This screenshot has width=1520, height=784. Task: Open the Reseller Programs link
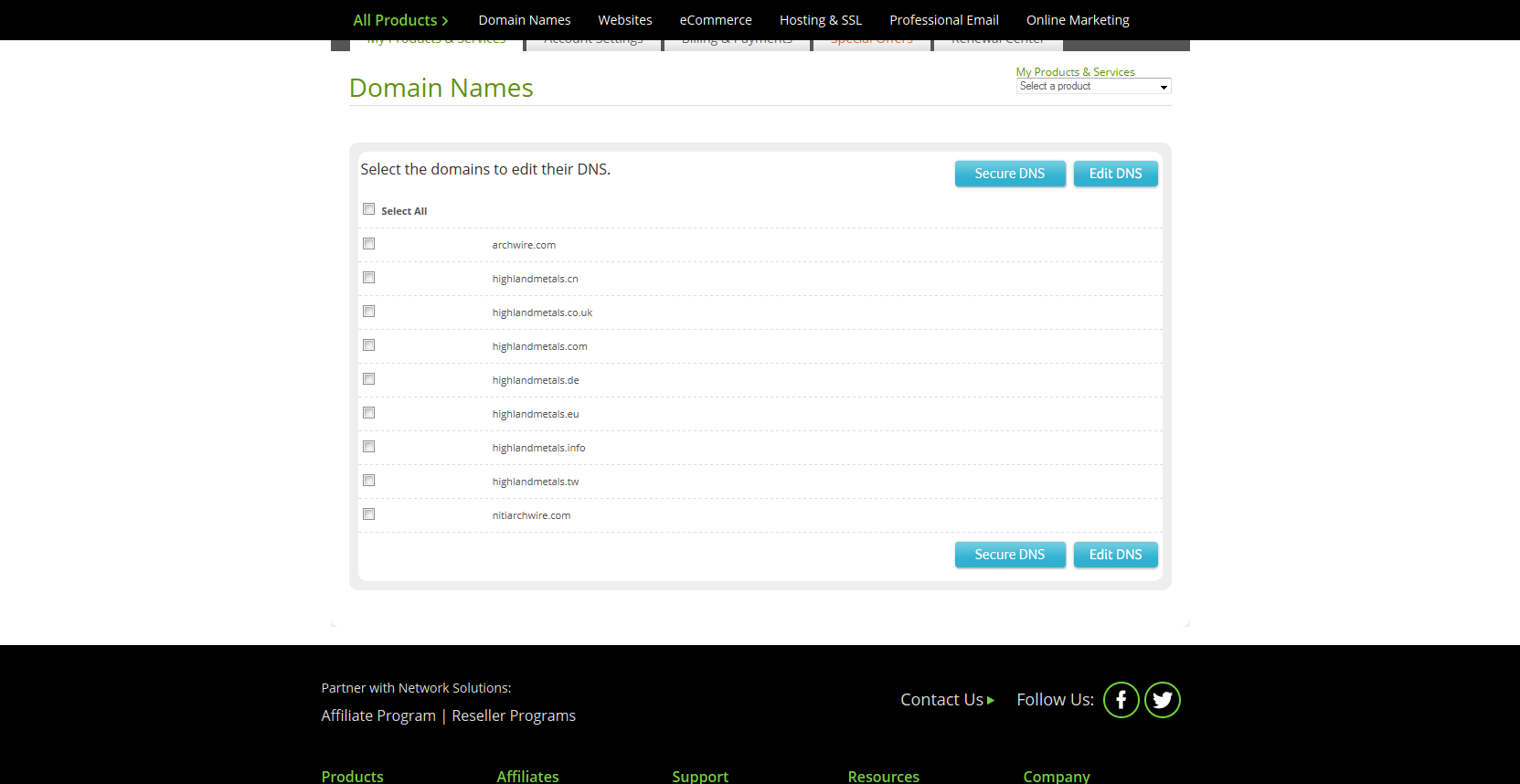point(514,715)
